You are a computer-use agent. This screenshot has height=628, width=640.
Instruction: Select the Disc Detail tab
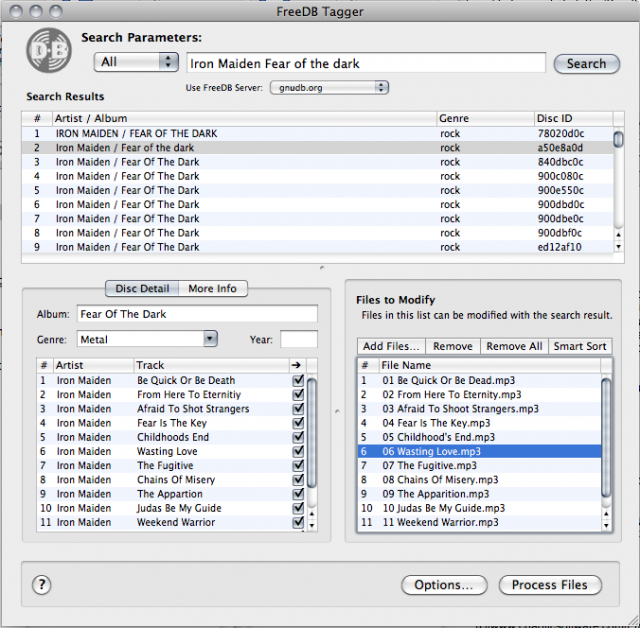[141, 288]
